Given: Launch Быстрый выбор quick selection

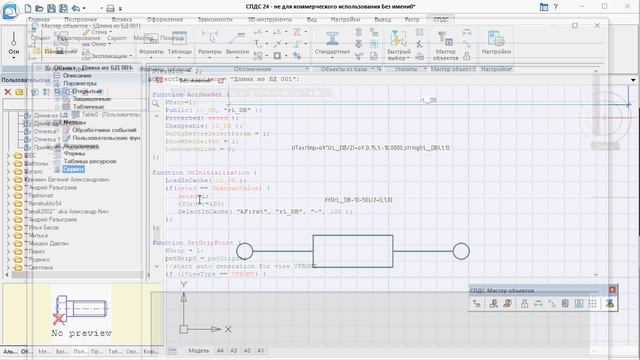Looking at the screenshot, I should point(399,46).
